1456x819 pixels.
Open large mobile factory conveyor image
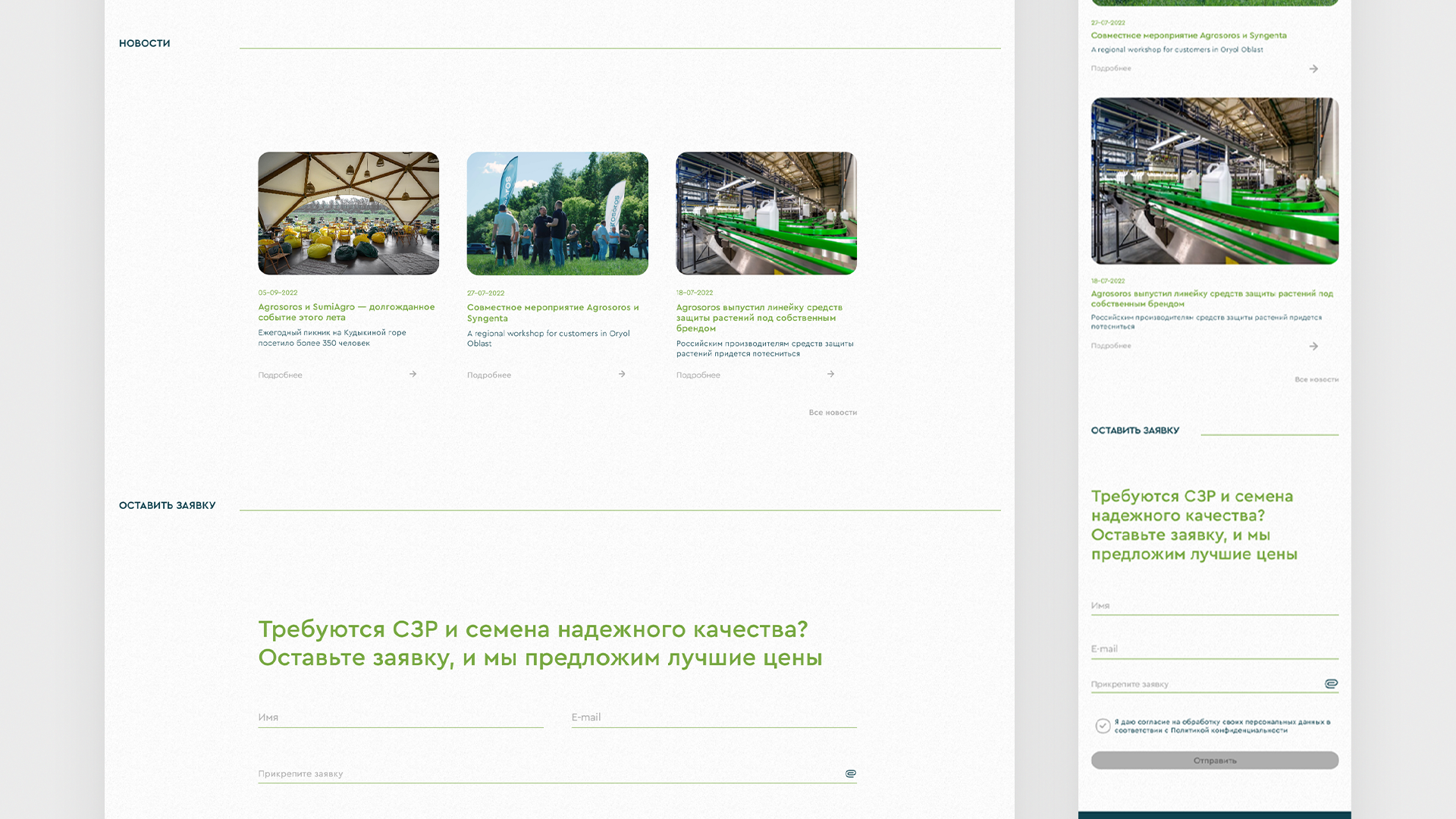1214,180
